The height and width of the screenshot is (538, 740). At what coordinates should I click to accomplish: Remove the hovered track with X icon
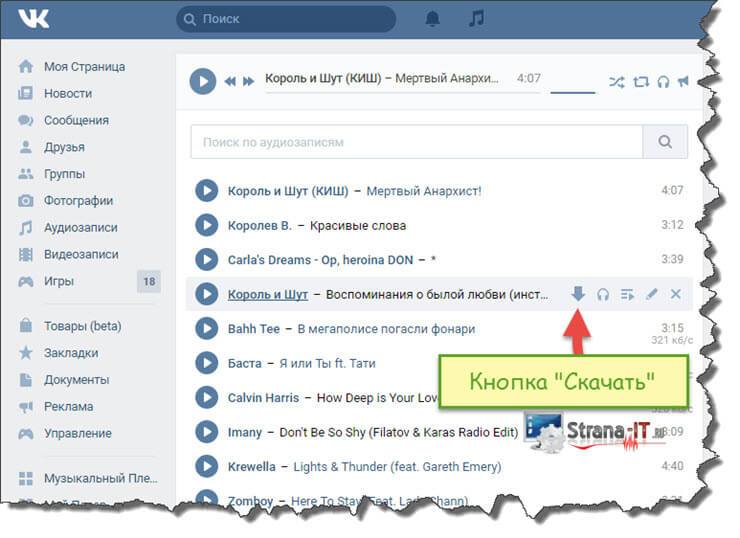(x=675, y=294)
